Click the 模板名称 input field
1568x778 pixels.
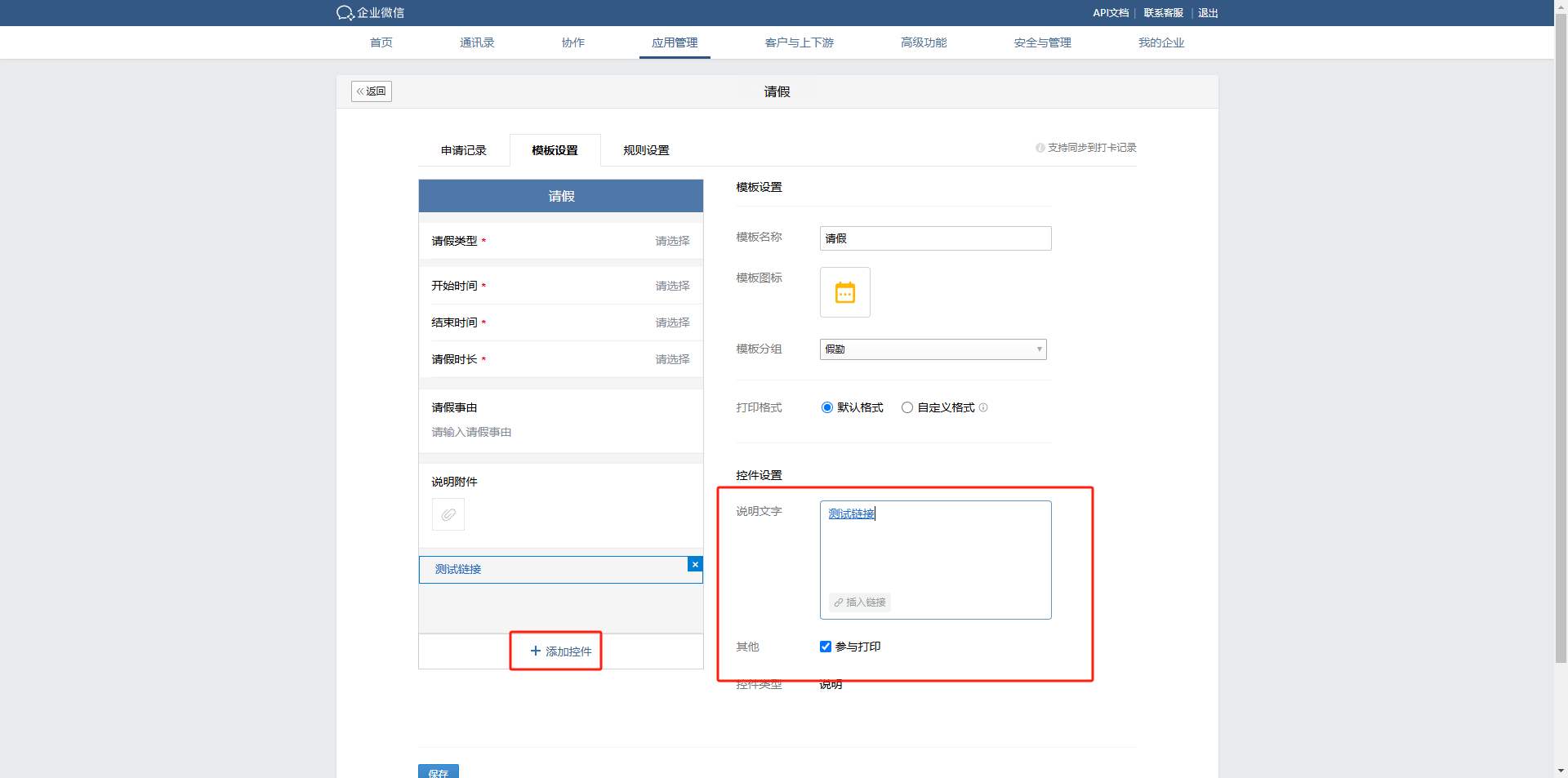pos(936,238)
